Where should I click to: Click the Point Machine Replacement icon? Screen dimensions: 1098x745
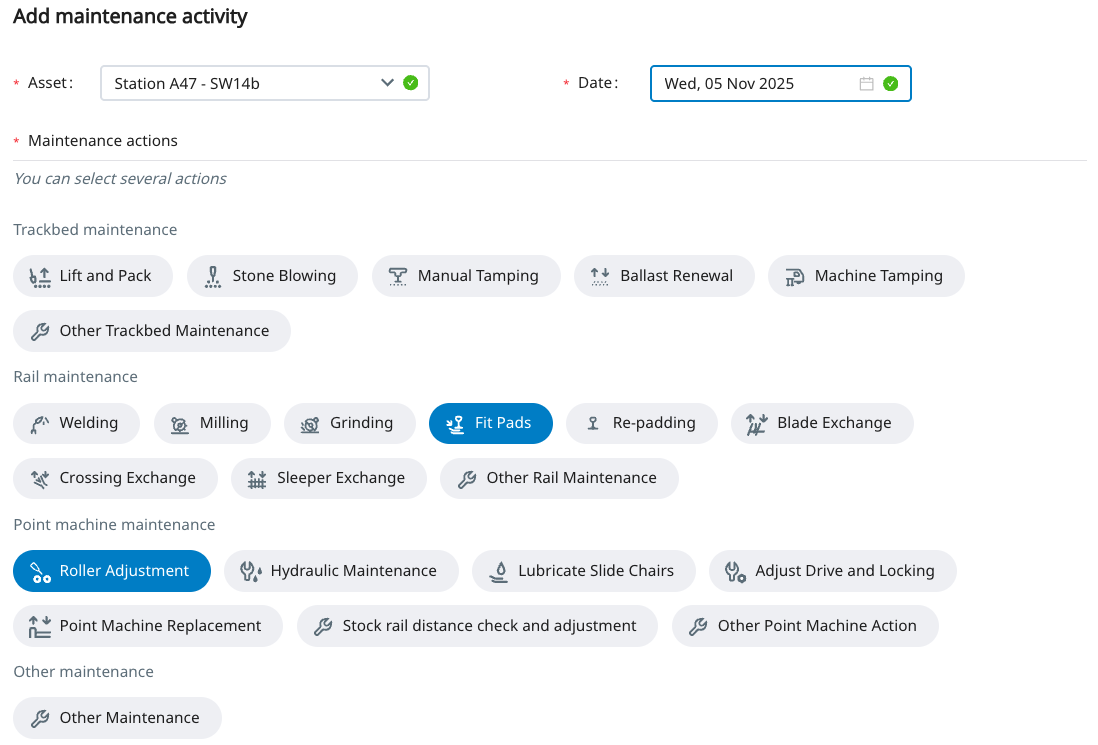pyautogui.click(x=40, y=626)
